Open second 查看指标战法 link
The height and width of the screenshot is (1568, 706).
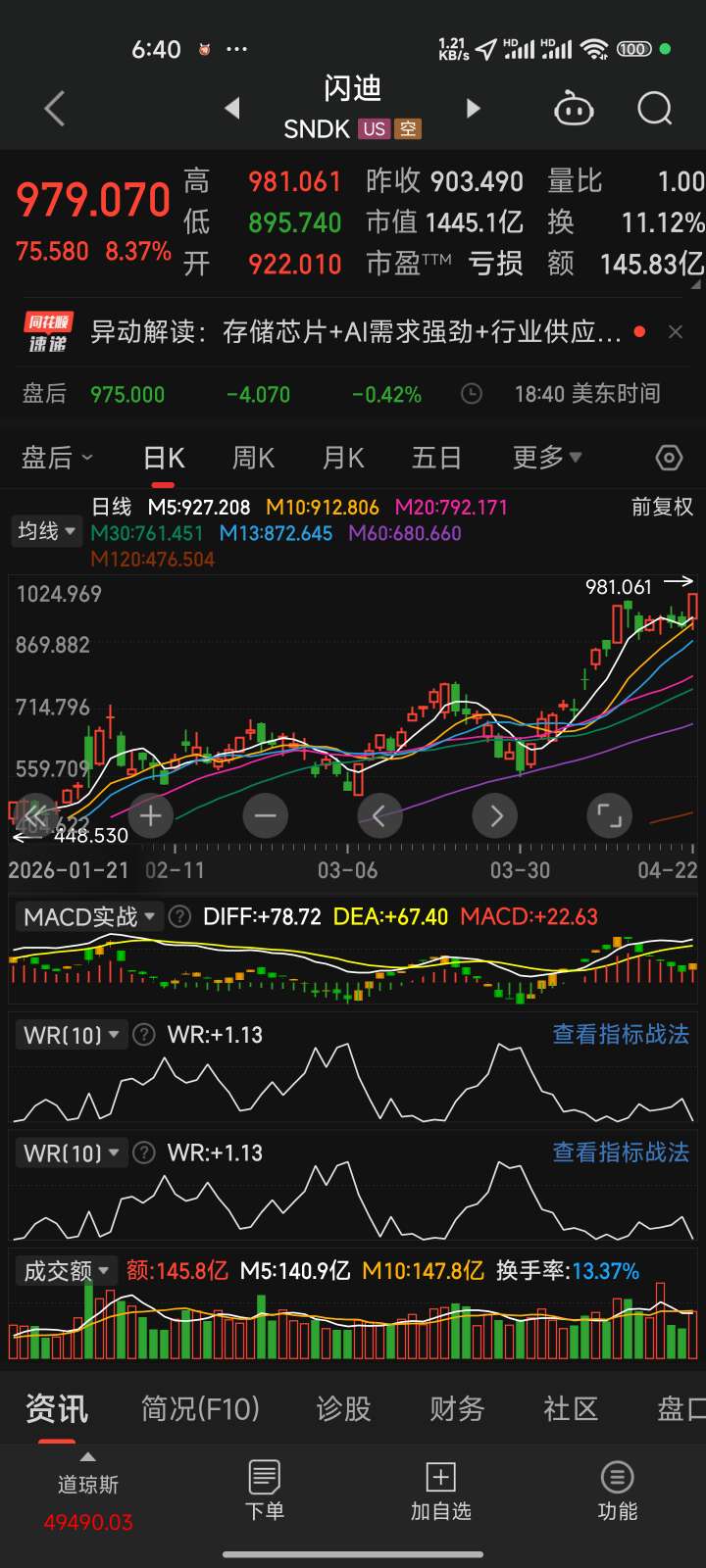[621, 1152]
